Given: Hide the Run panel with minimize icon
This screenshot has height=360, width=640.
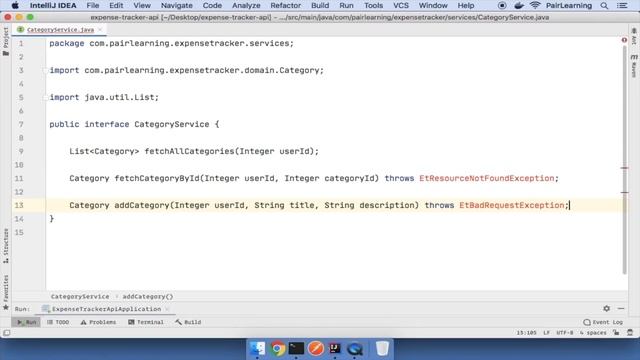Looking at the screenshot, I should coord(621,309).
